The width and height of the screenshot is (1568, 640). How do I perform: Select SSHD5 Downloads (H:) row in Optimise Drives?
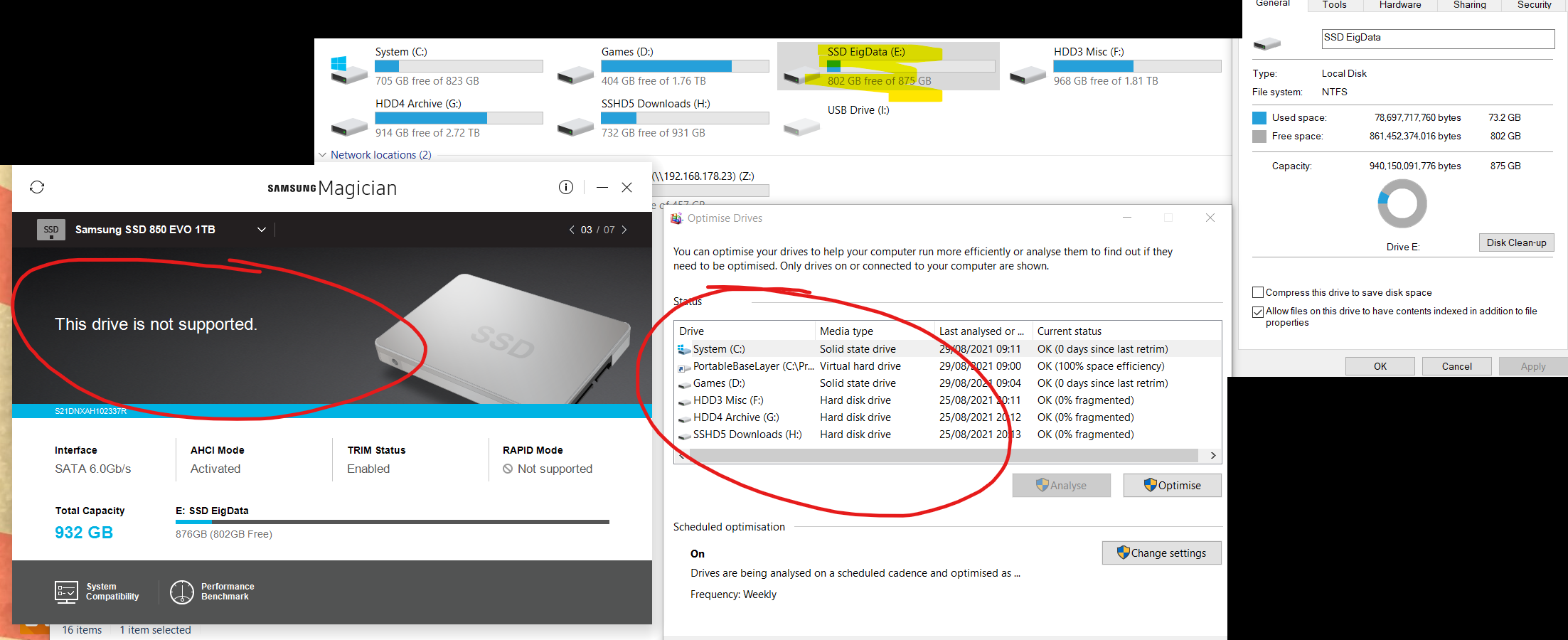pyautogui.click(x=947, y=434)
